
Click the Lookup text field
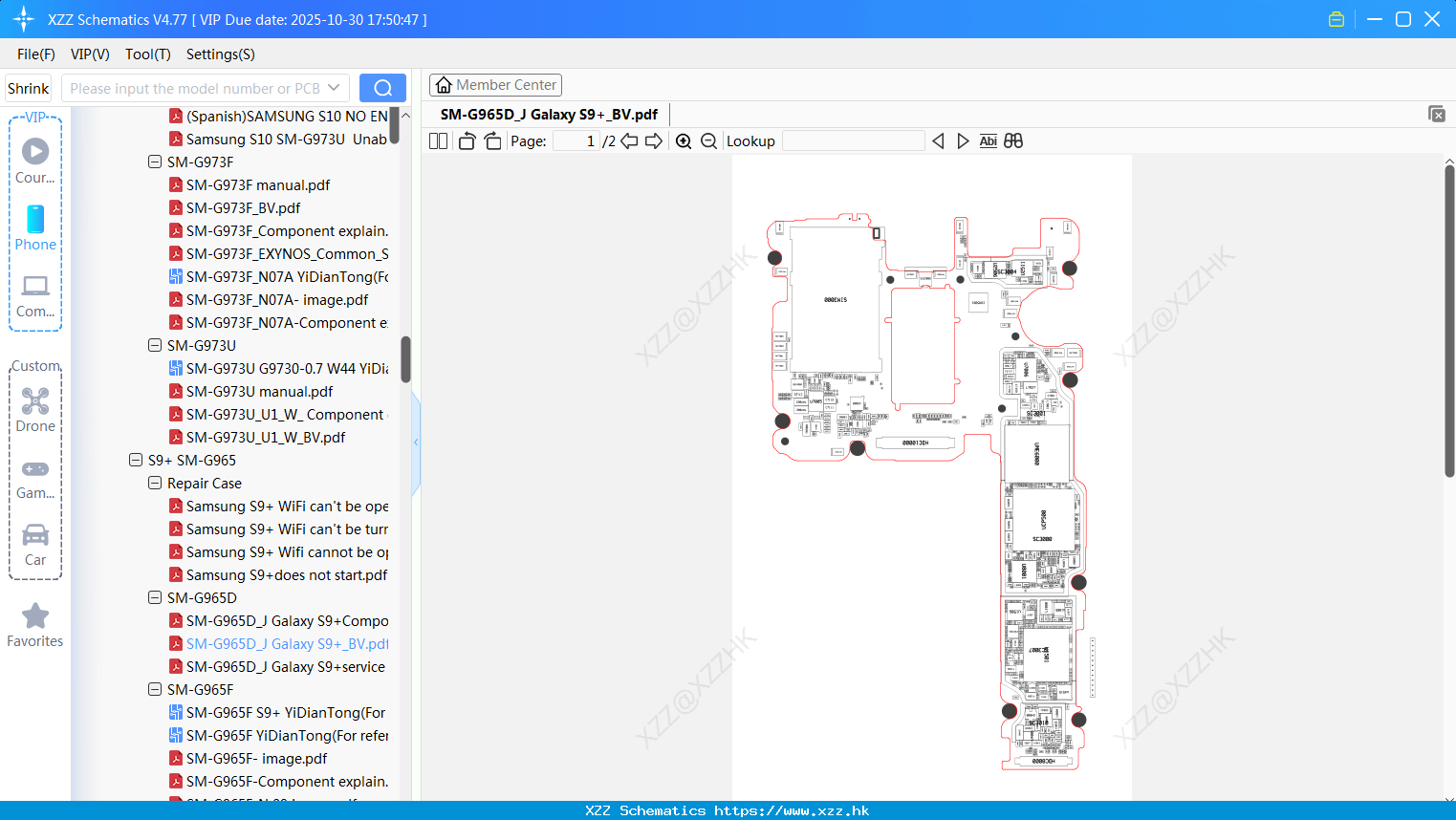pos(853,141)
